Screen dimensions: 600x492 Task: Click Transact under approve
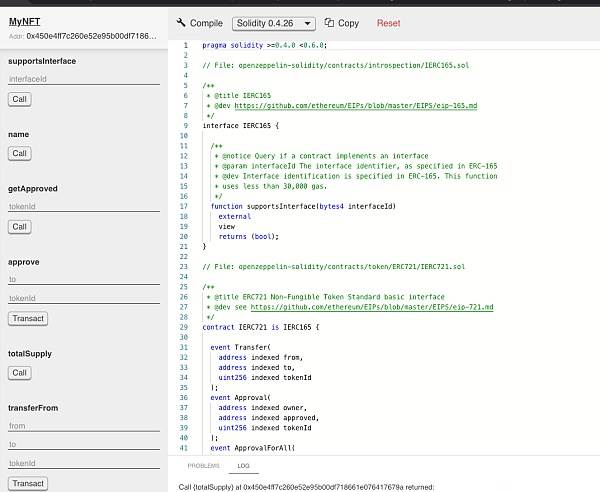pyautogui.click(x=28, y=319)
